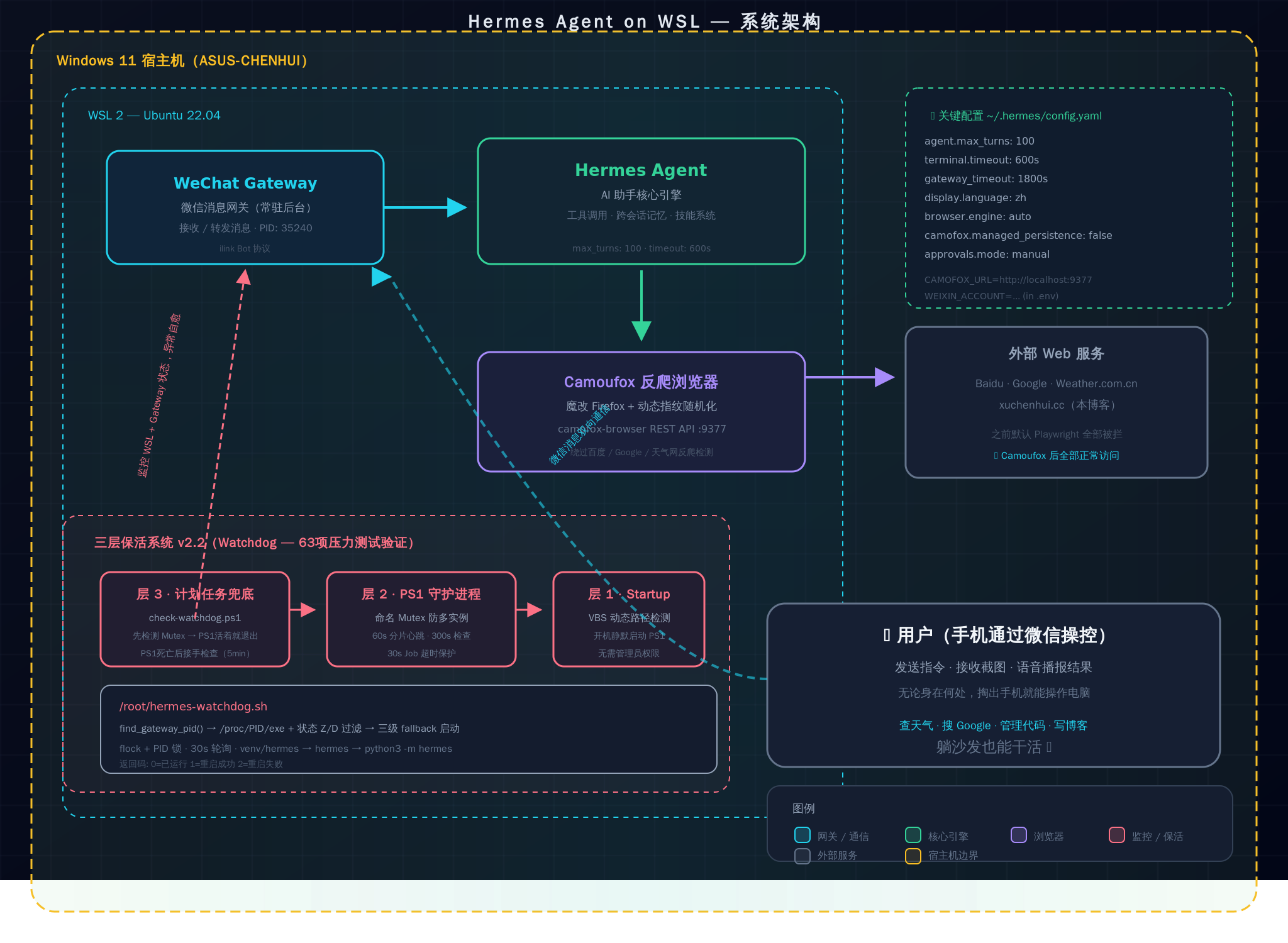Click '/root/hermes-watchdog.sh' path
The image size is (1288, 943).
[193, 707]
